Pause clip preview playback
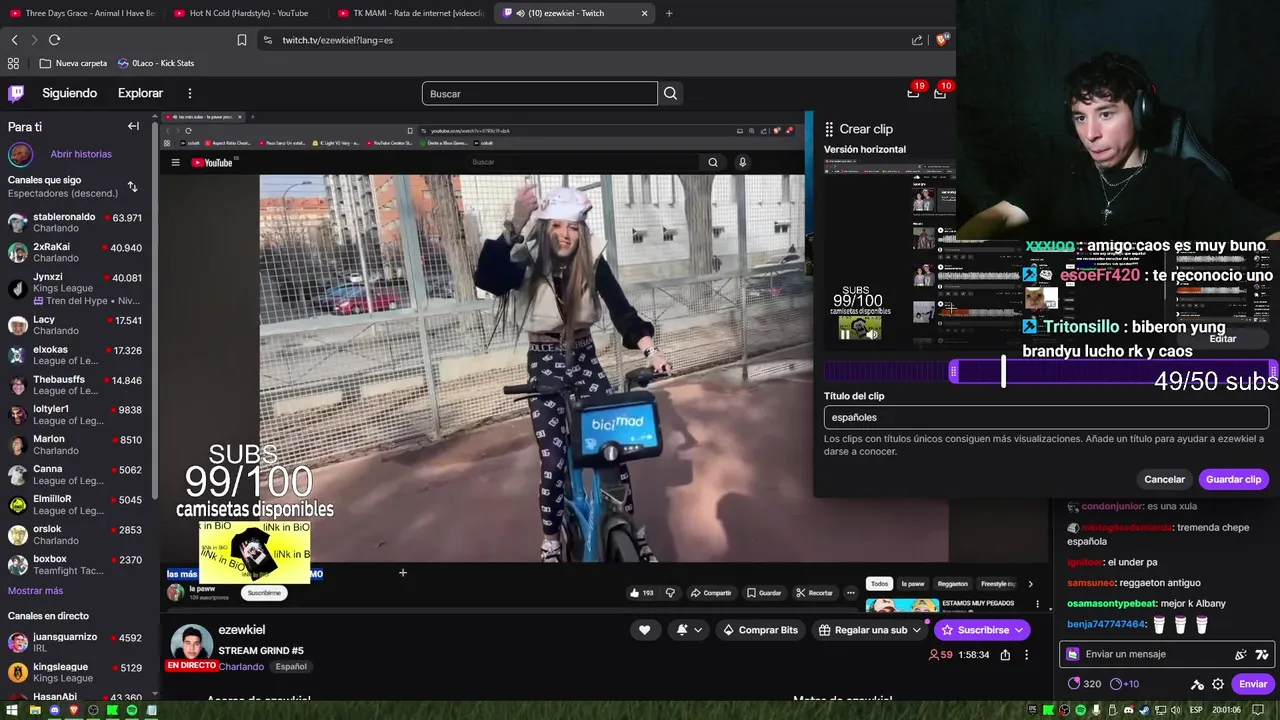Screen dimensions: 1280x720 (x=845, y=334)
